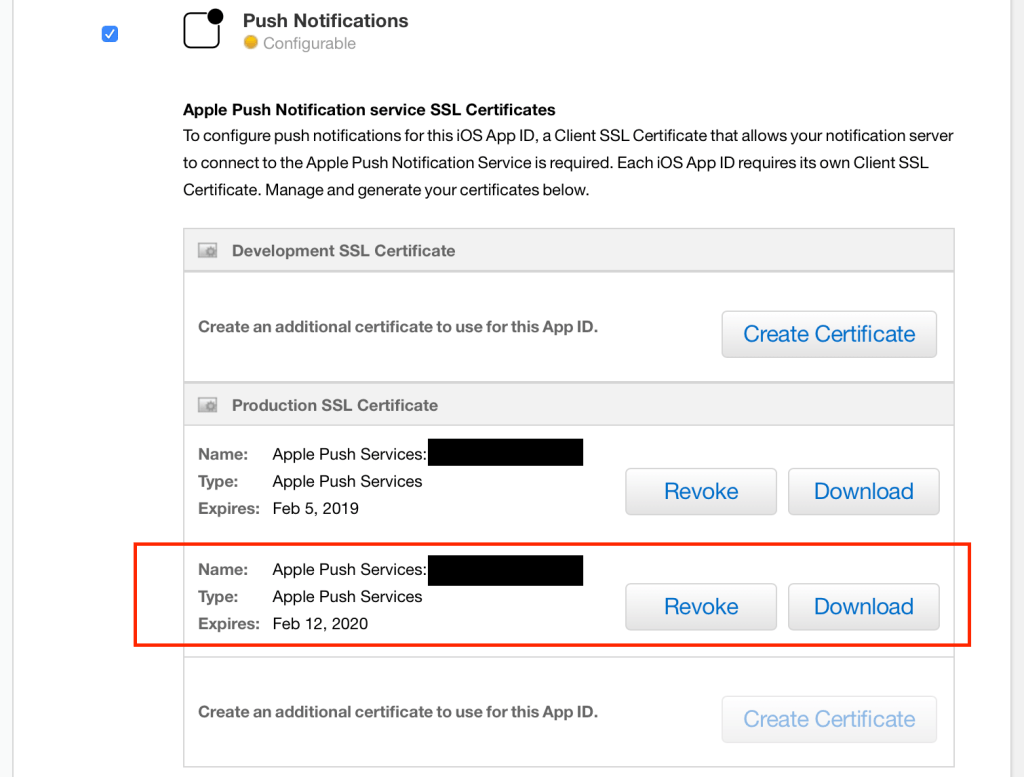Click the yellow Configurable status dot

coord(251,43)
